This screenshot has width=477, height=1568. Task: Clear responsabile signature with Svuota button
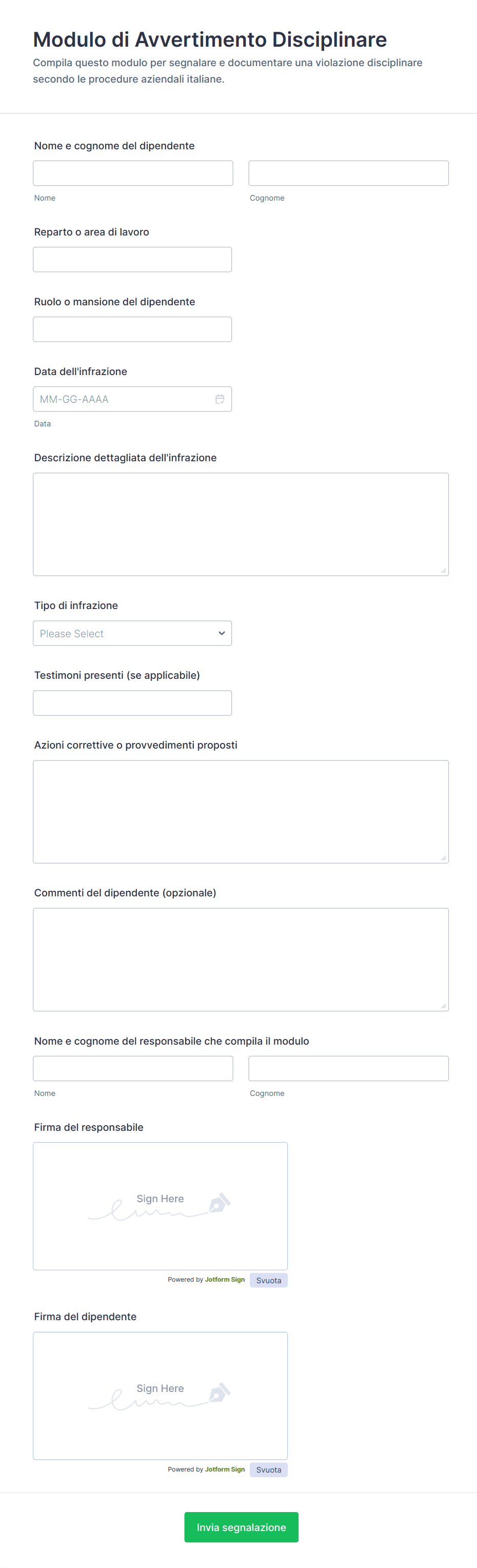pos(268,1280)
